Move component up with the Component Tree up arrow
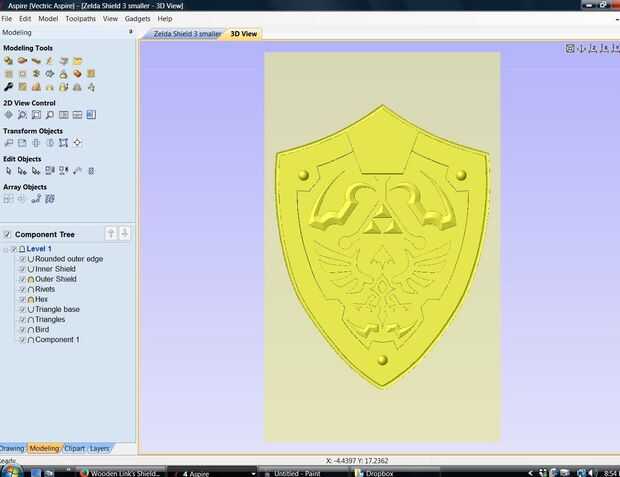Screen dimensions: 620x477 [x=111, y=233]
